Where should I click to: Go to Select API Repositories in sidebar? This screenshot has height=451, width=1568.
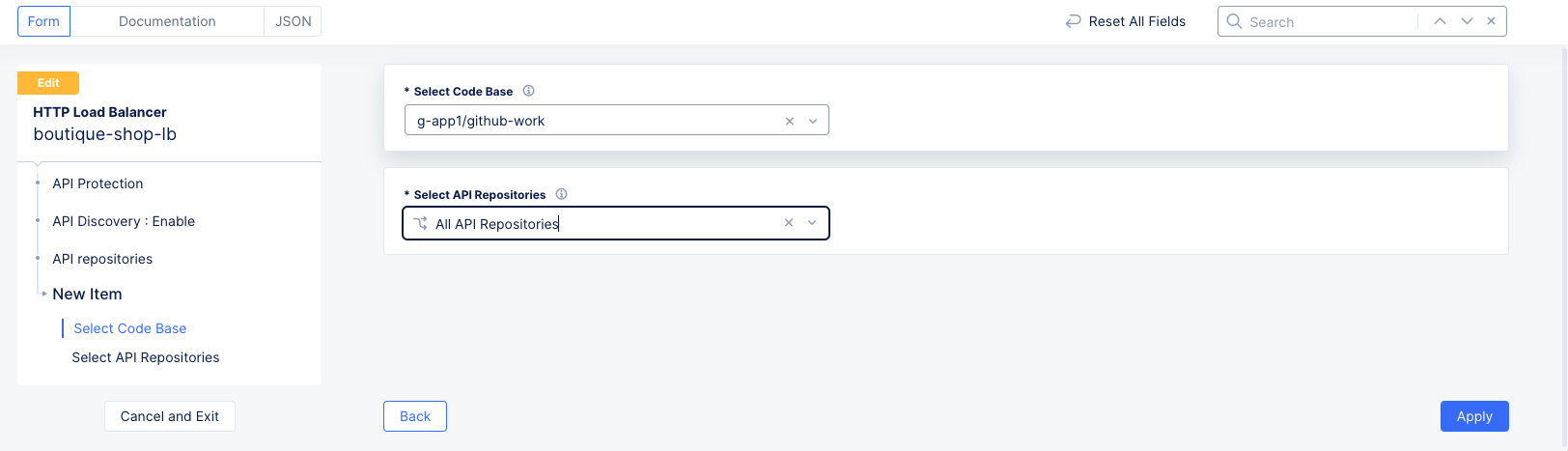tap(146, 357)
